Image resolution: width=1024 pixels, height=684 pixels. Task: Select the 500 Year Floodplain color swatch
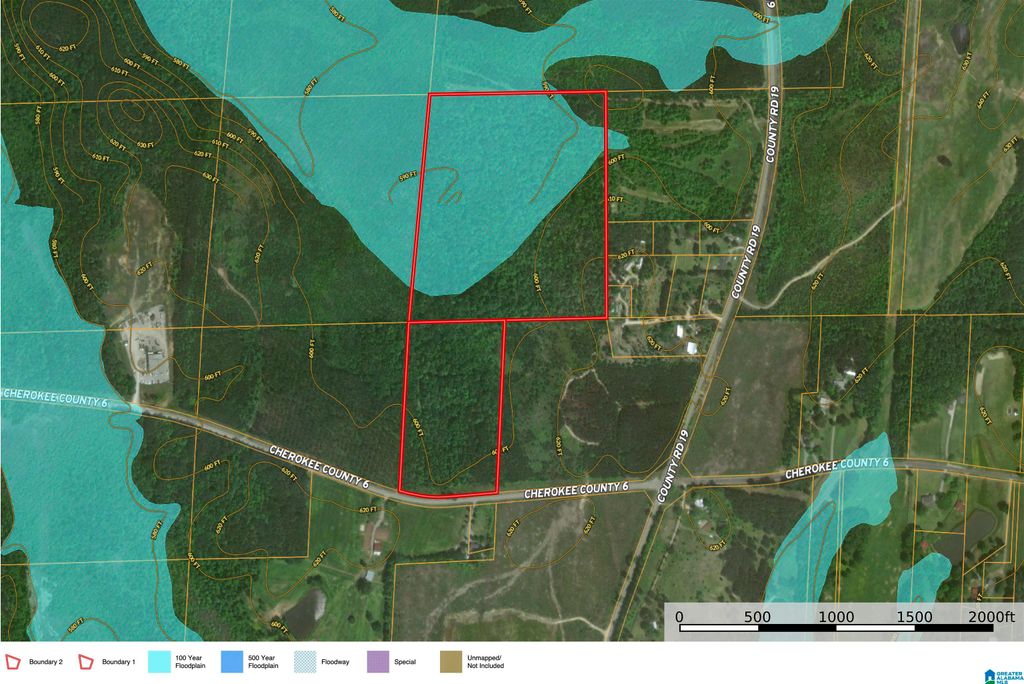232,662
